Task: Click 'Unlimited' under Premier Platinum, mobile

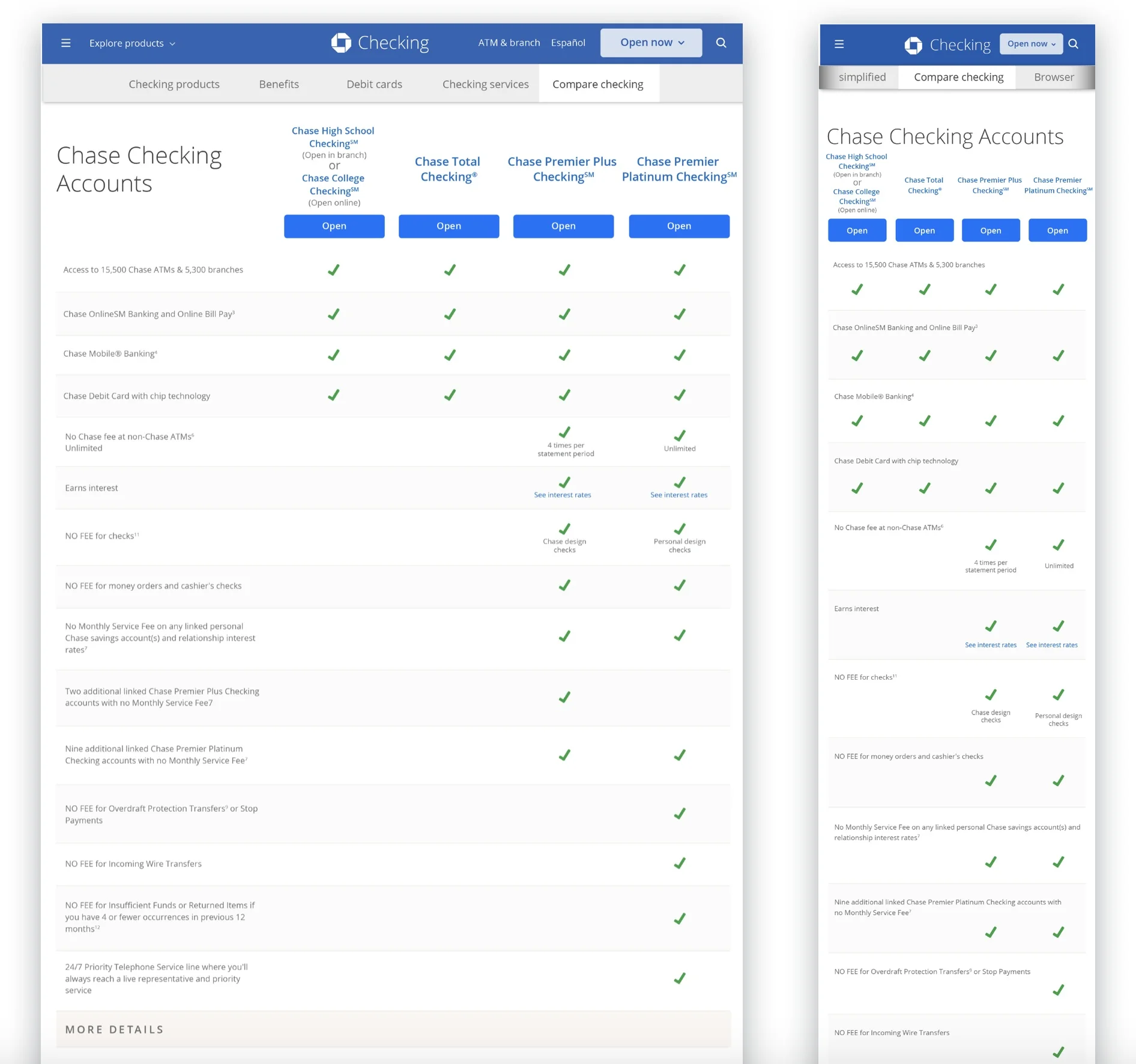Action: [1059, 566]
